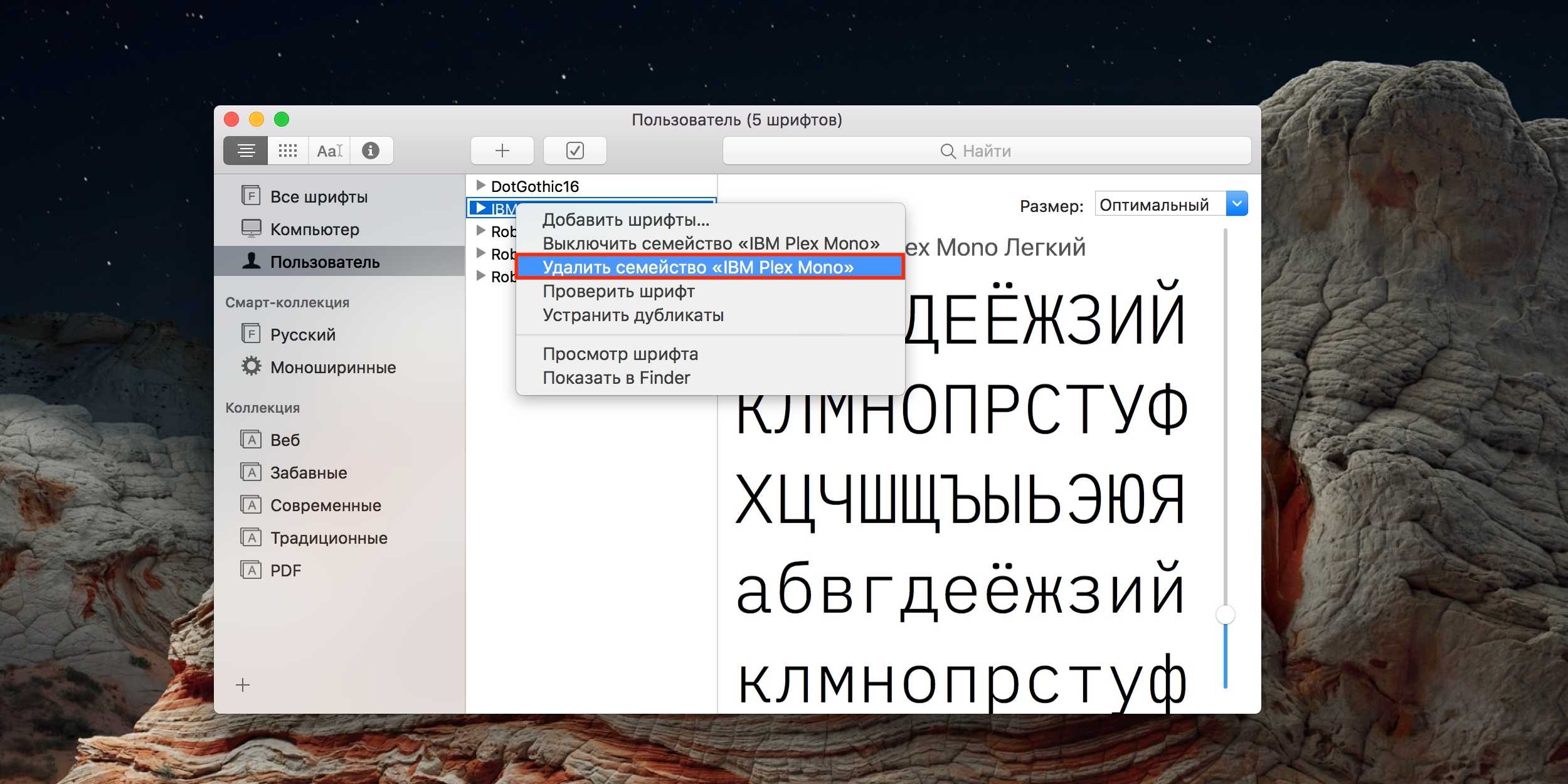Click the Компьютер monitor icon
Viewport: 1568px width, 784px height.
251,228
